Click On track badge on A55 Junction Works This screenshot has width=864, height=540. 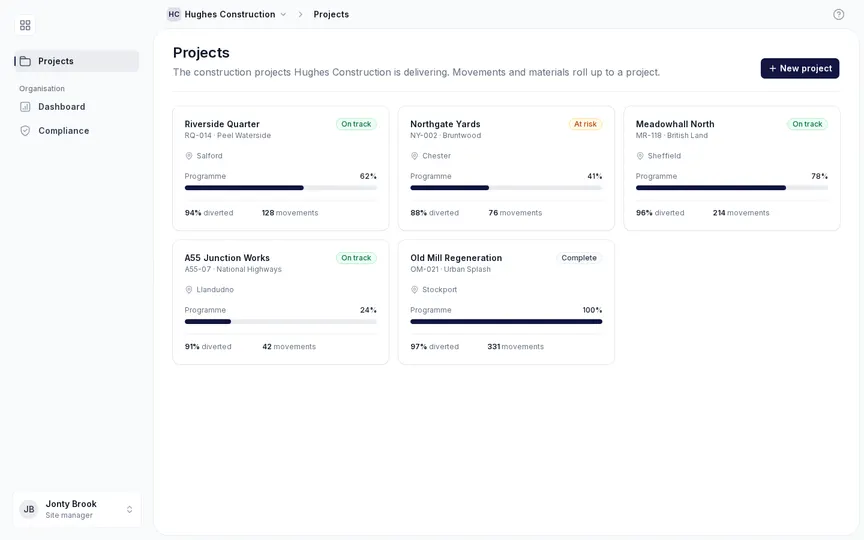tap(356, 258)
